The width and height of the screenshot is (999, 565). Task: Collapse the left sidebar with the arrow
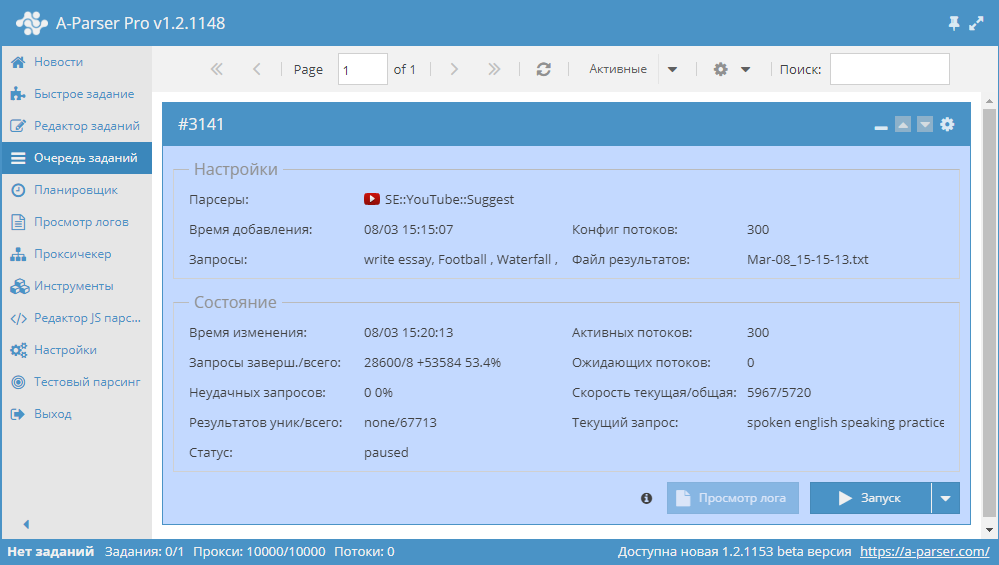pos(26,524)
